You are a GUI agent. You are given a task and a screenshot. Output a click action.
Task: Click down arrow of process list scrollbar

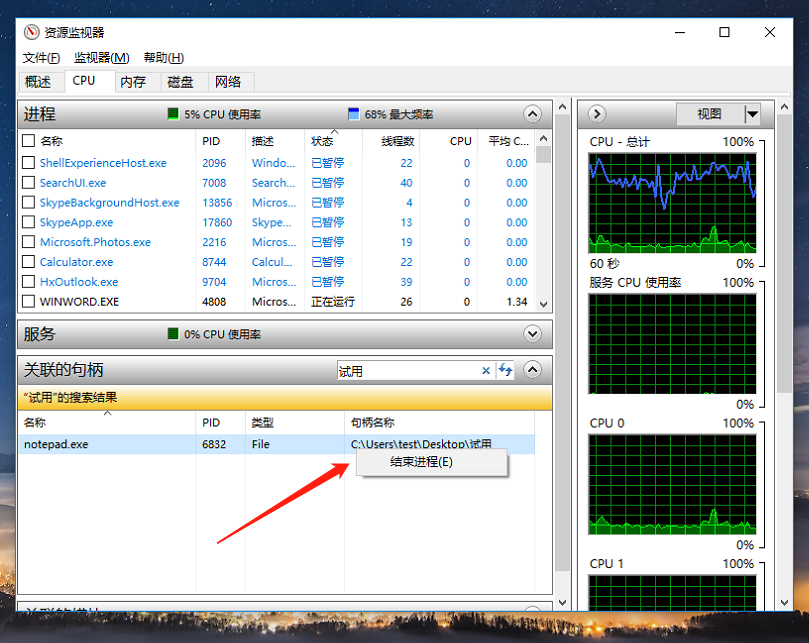point(543,303)
